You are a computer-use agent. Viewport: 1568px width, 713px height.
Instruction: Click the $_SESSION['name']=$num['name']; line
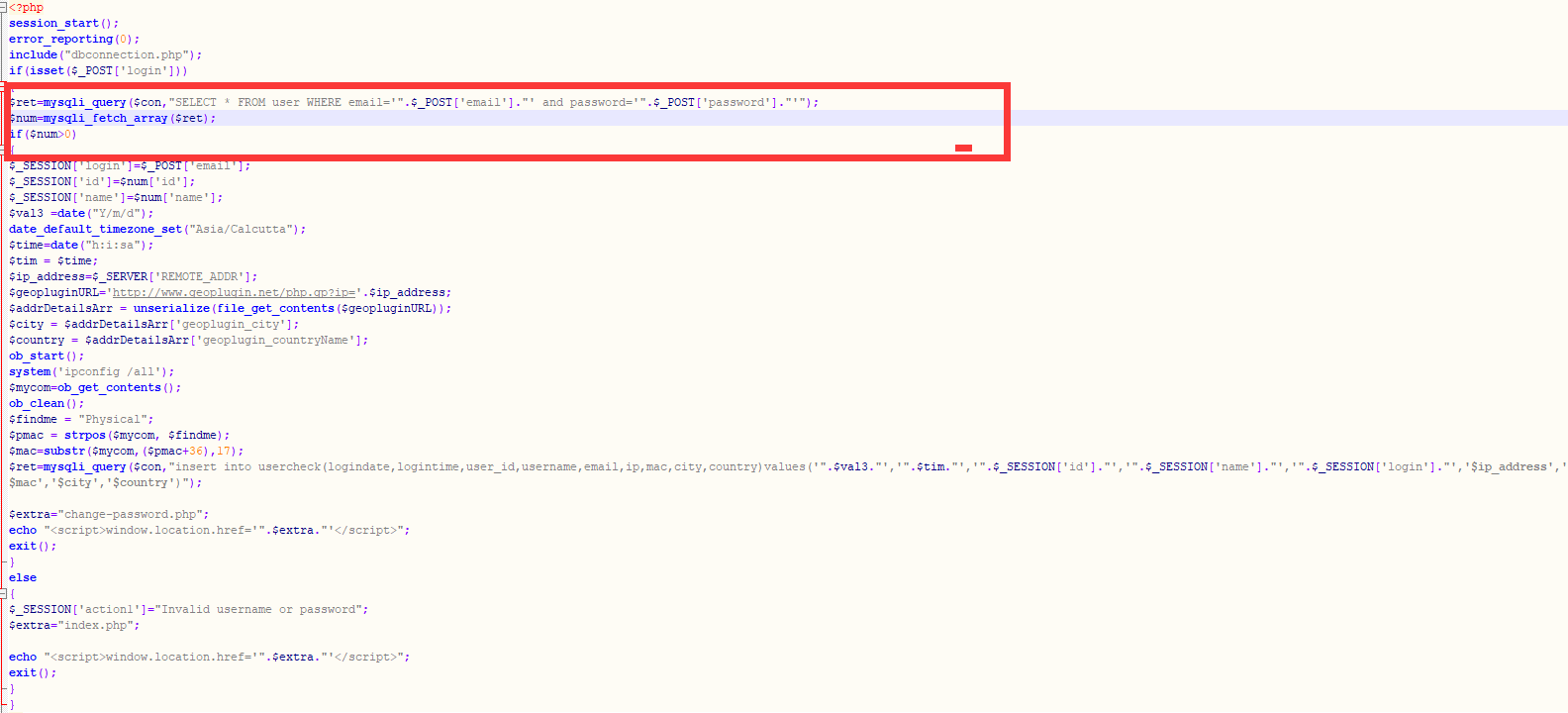(x=116, y=198)
